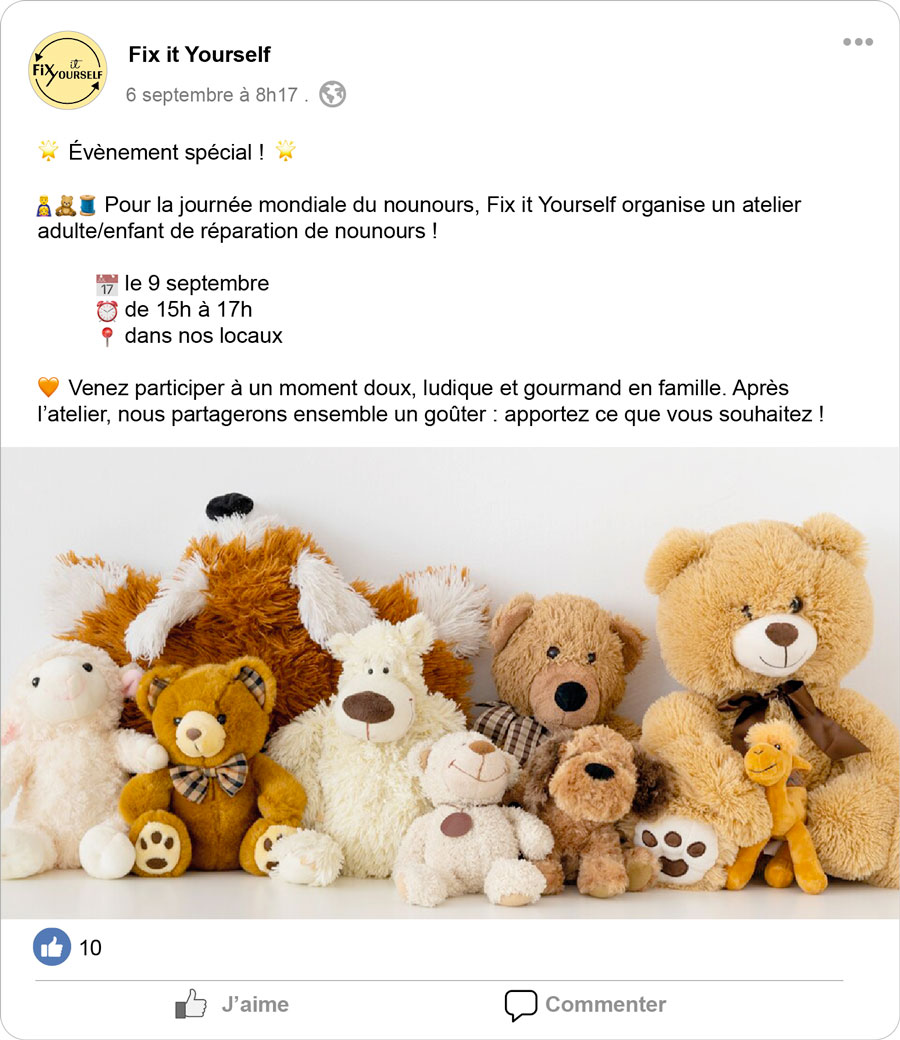Image resolution: width=900 pixels, height=1040 pixels.
Task: Click the red pin emoji by dans nos locaux
Action: [107, 337]
